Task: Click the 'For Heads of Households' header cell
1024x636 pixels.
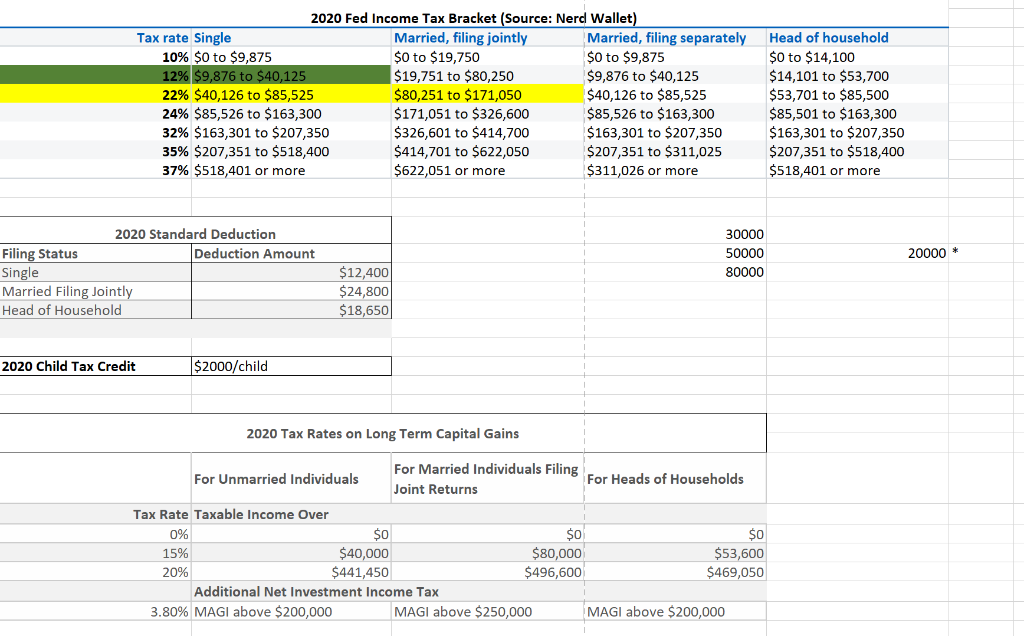Action: click(675, 479)
